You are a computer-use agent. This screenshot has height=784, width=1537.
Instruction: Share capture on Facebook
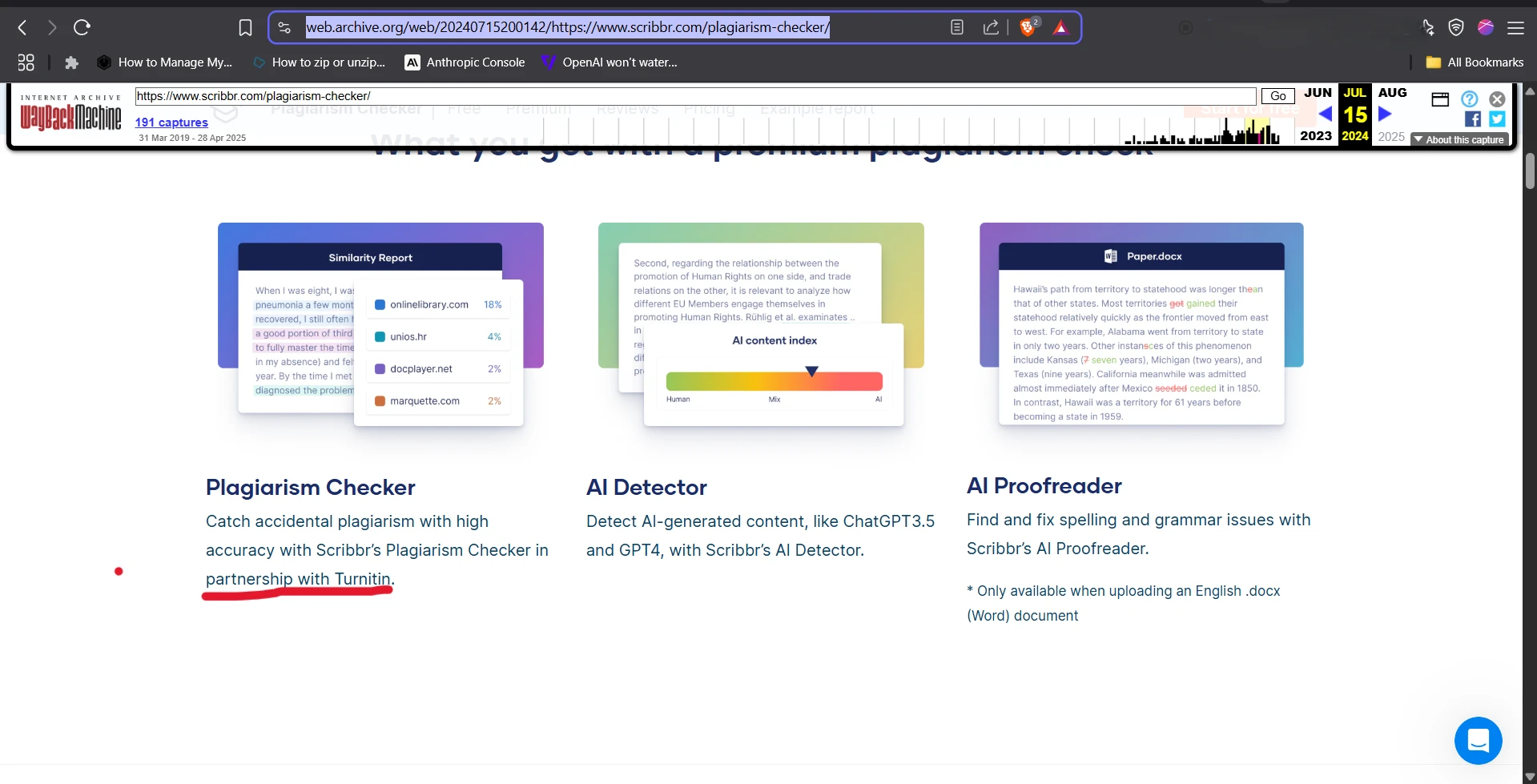[1472, 119]
